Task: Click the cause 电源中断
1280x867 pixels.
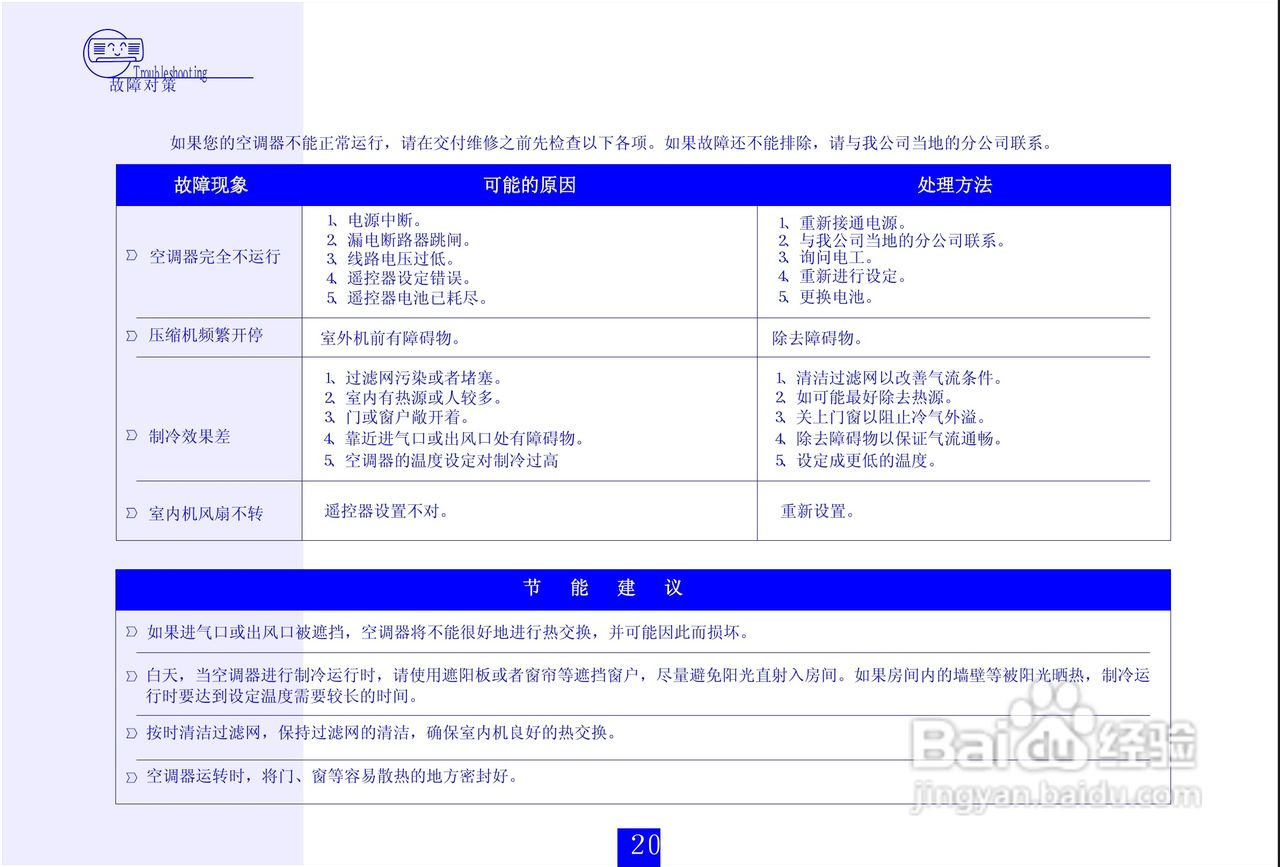Action: pos(375,221)
